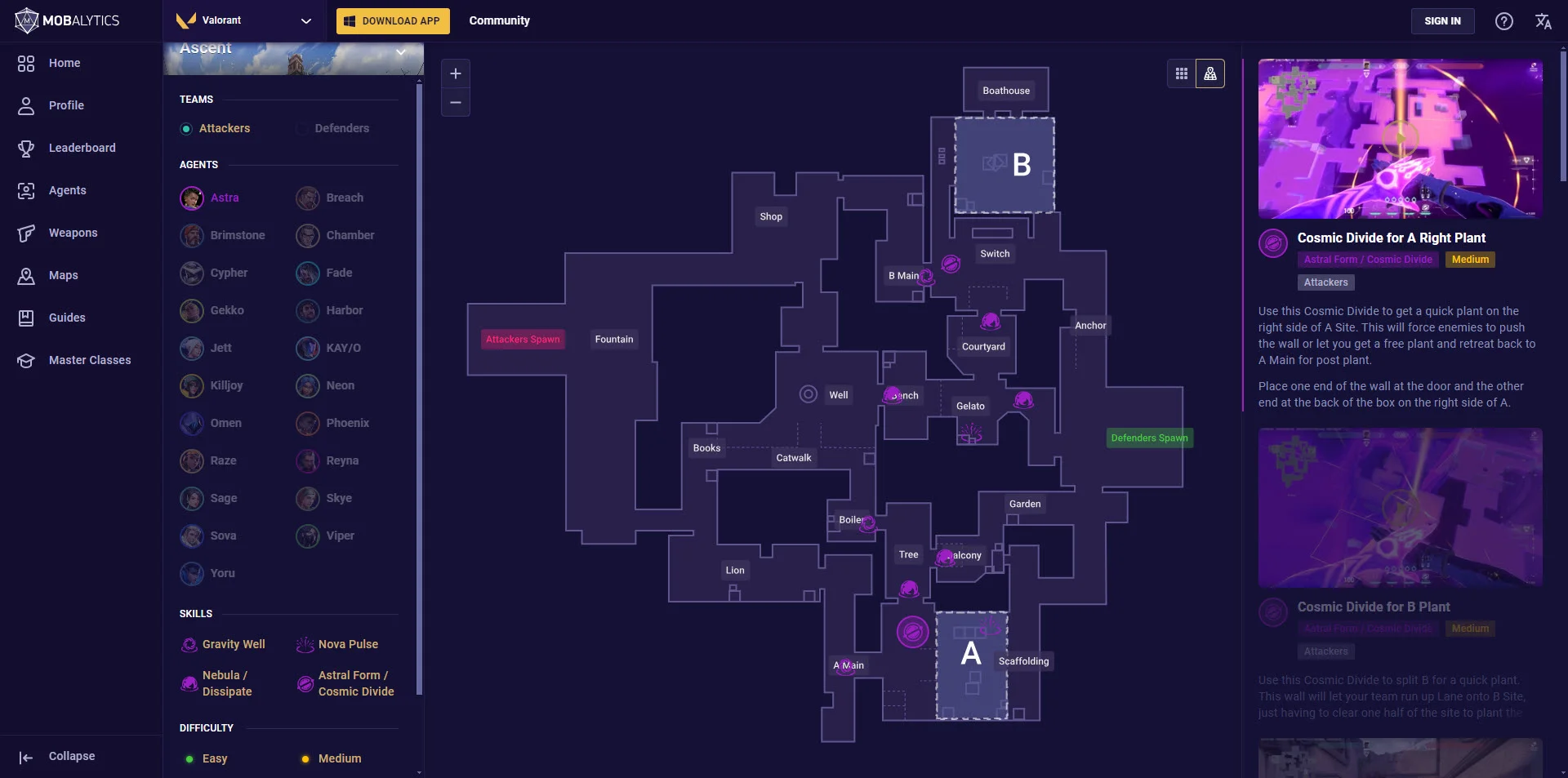Click the Download App button
Screen dimensions: 1568x778
pos(393,20)
